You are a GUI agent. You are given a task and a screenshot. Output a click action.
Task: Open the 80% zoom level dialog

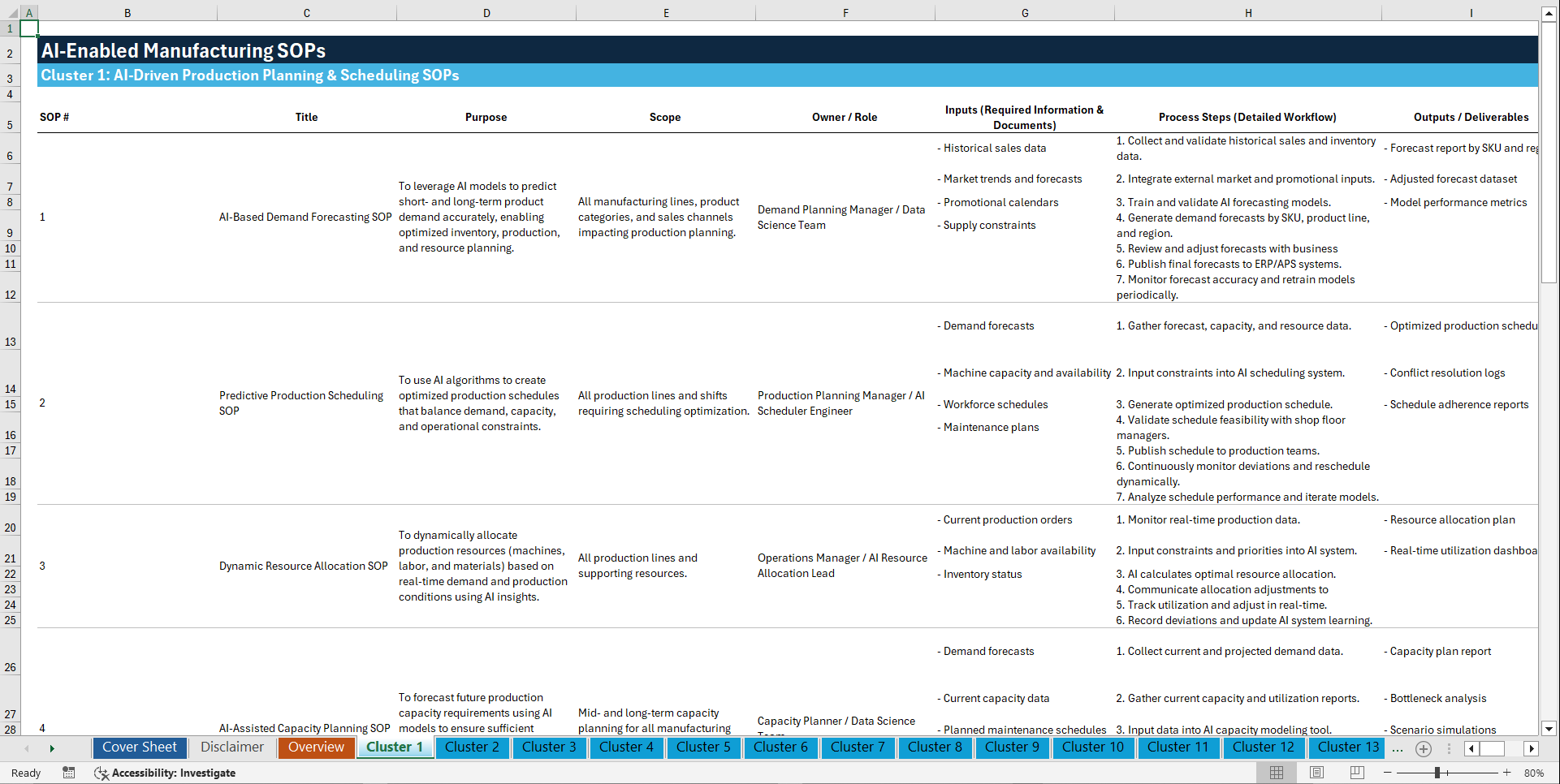(x=1534, y=773)
